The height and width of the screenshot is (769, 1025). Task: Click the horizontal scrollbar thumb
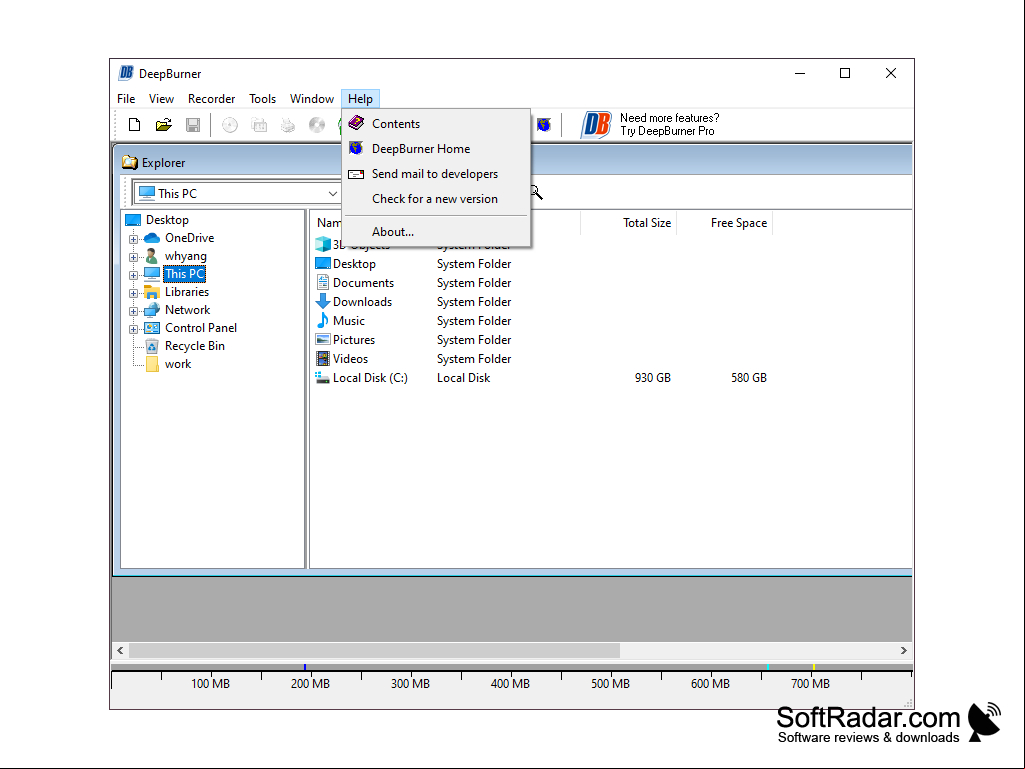374,651
